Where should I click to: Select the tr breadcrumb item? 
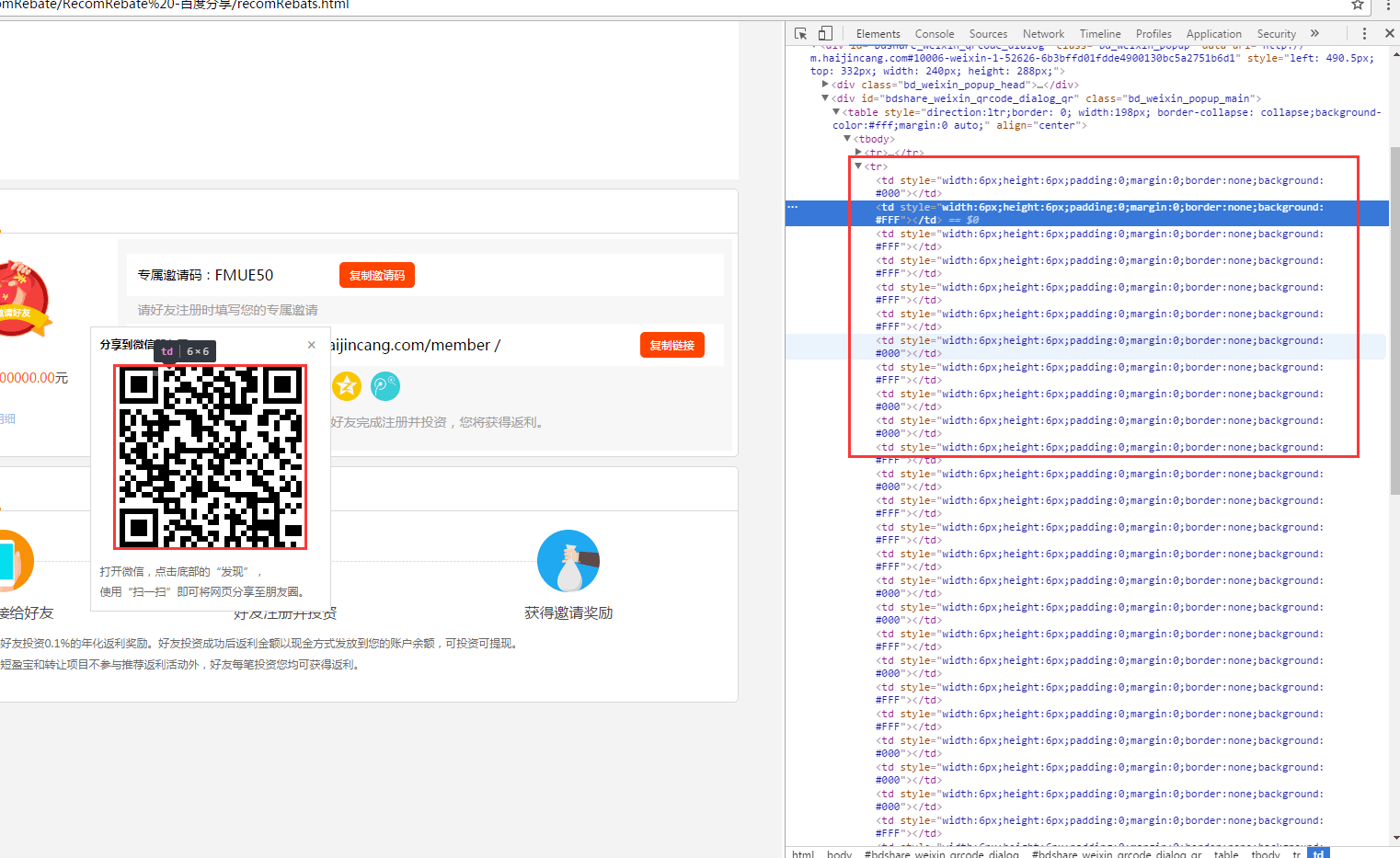pyautogui.click(x=1296, y=853)
